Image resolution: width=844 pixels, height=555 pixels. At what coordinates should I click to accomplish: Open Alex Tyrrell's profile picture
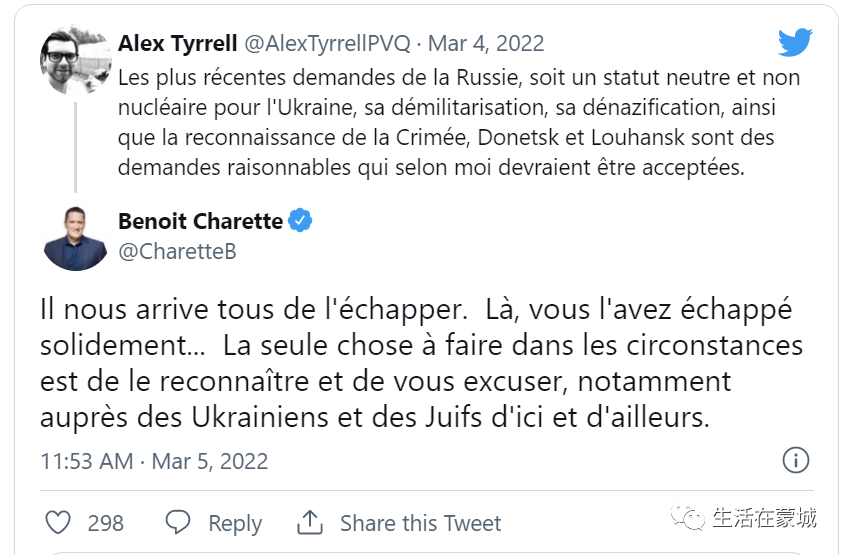point(75,61)
